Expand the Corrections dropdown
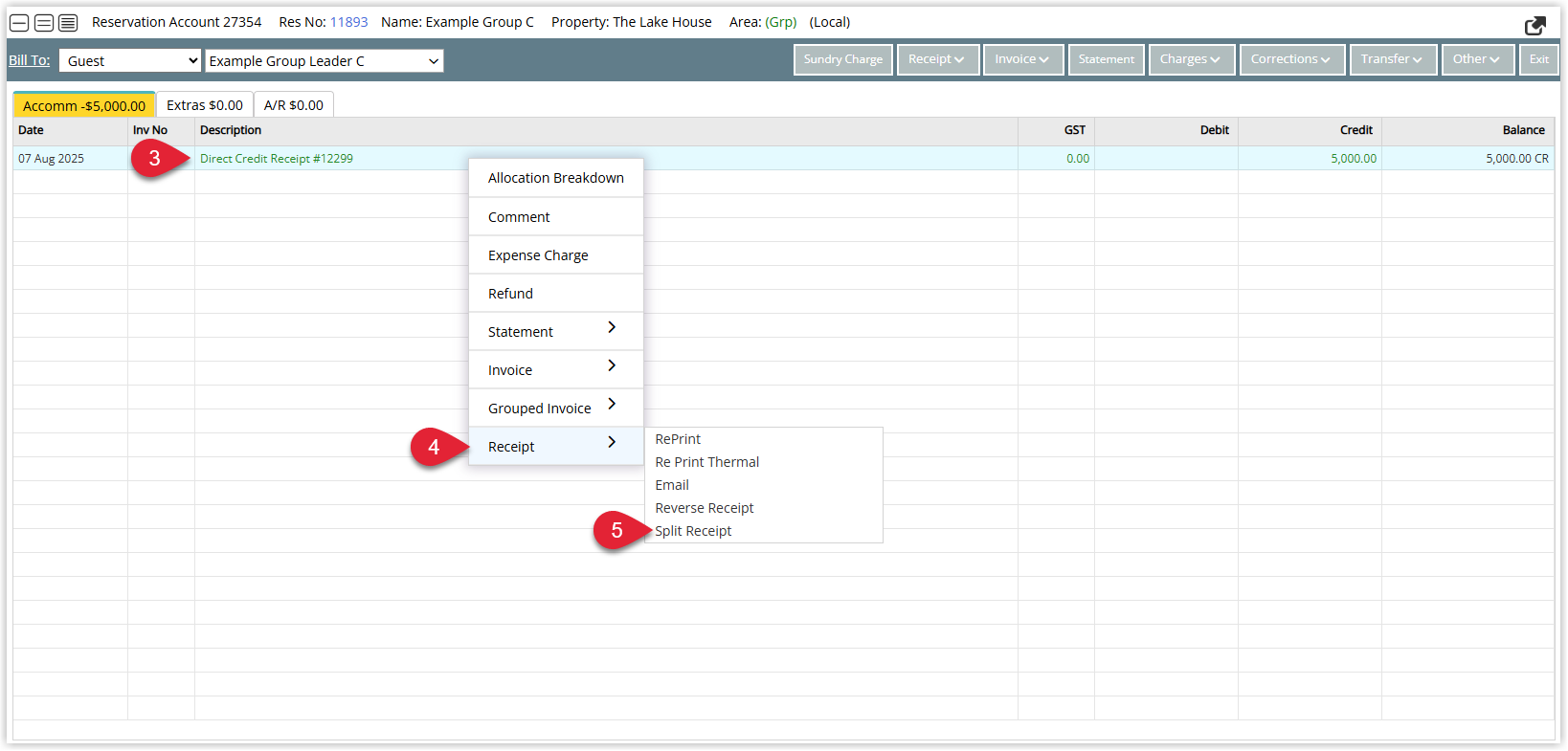This screenshot has height=751, width=1568. click(1291, 59)
